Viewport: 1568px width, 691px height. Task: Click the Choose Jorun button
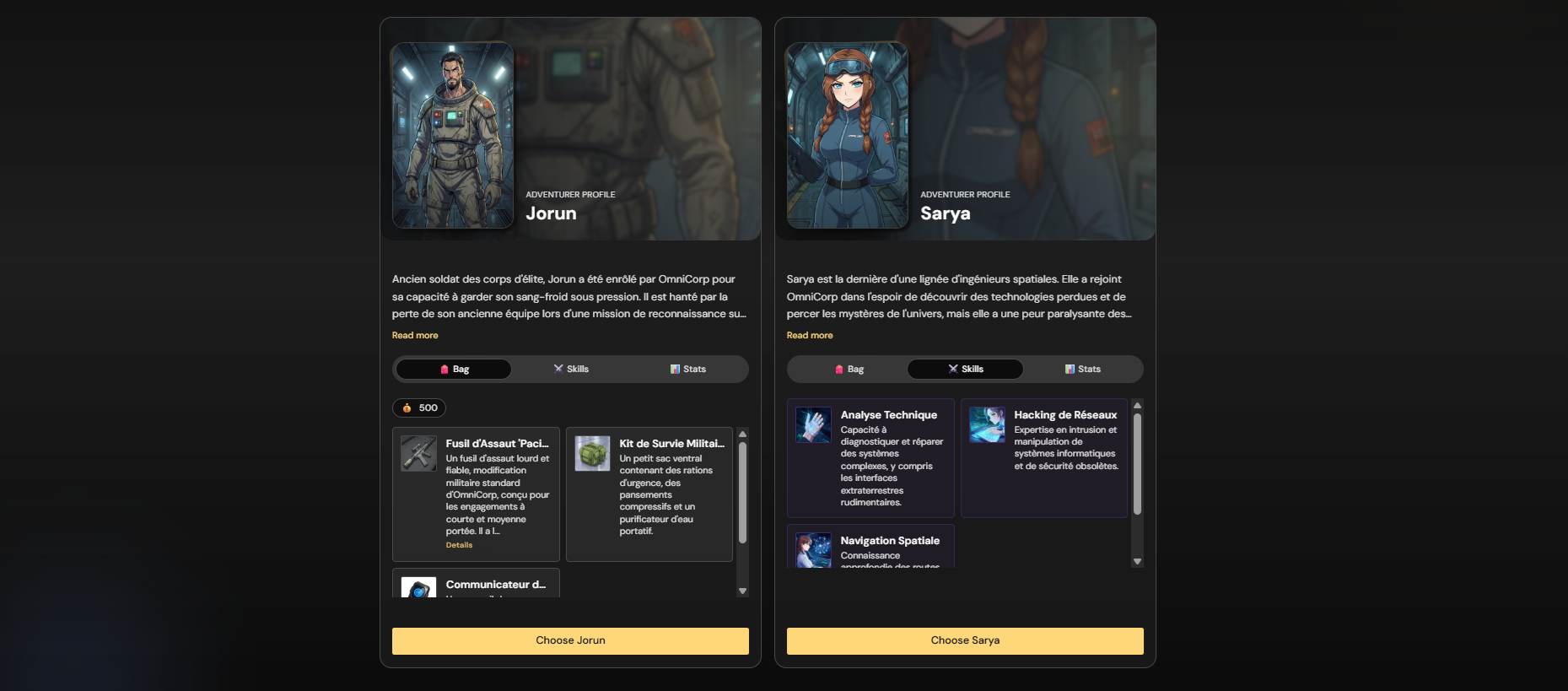click(570, 640)
